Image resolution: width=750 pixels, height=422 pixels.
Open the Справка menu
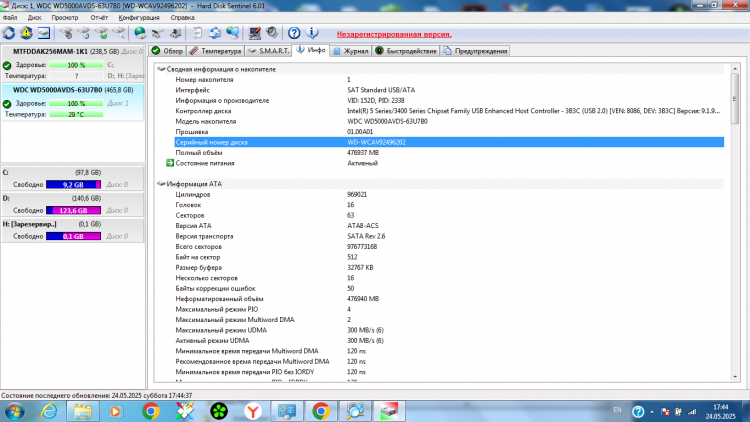click(x=182, y=18)
